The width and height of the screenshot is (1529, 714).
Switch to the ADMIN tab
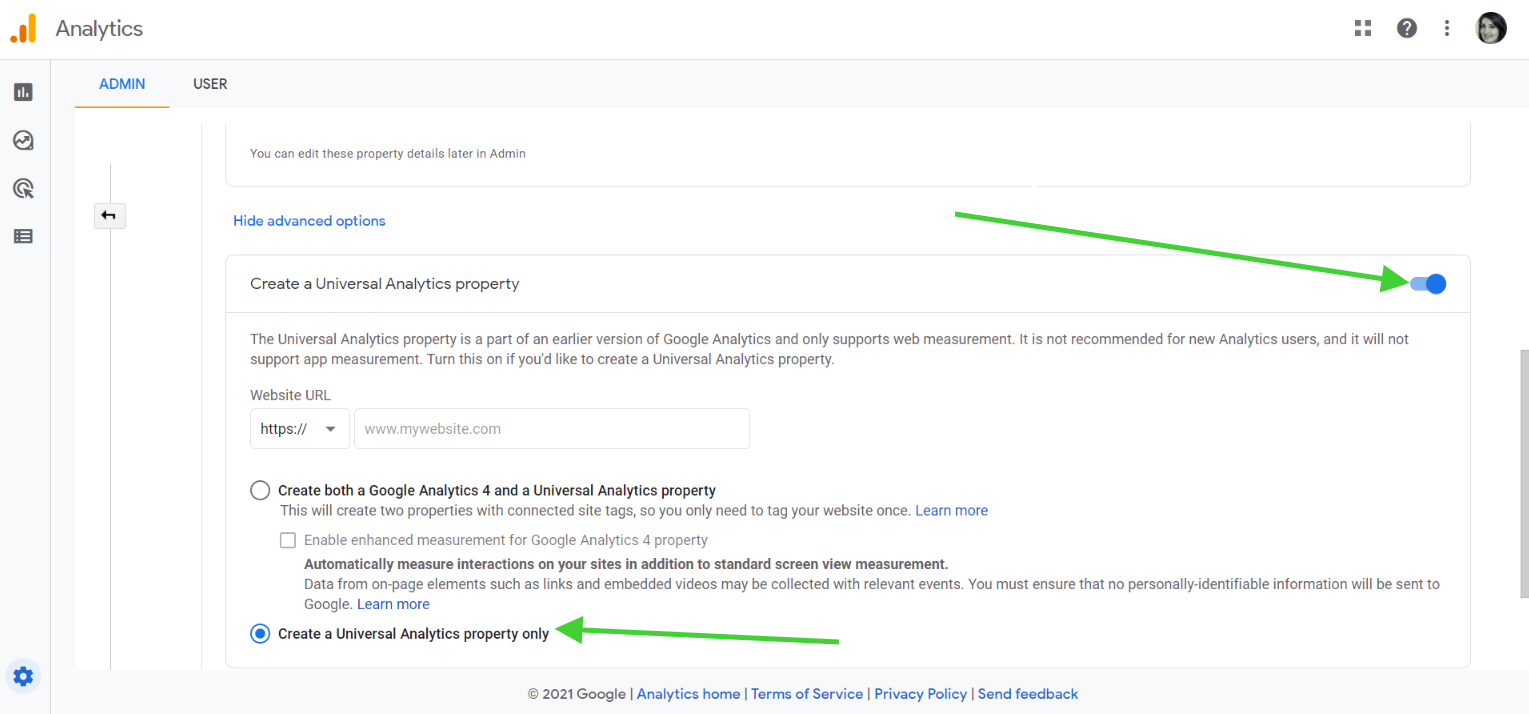pos(122,84)
